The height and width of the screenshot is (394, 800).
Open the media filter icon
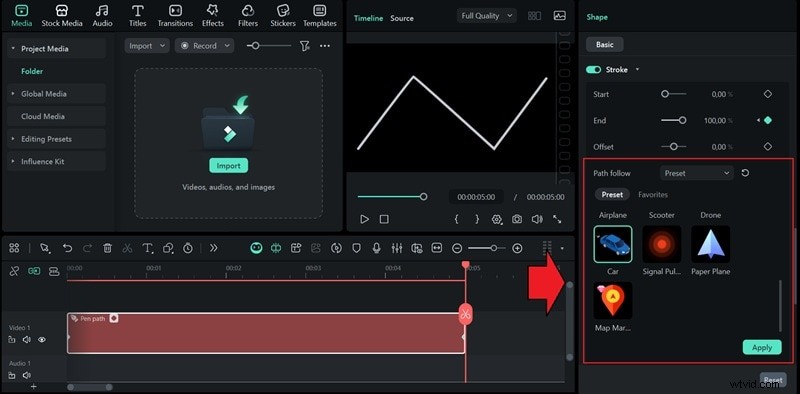click(305, 46)
